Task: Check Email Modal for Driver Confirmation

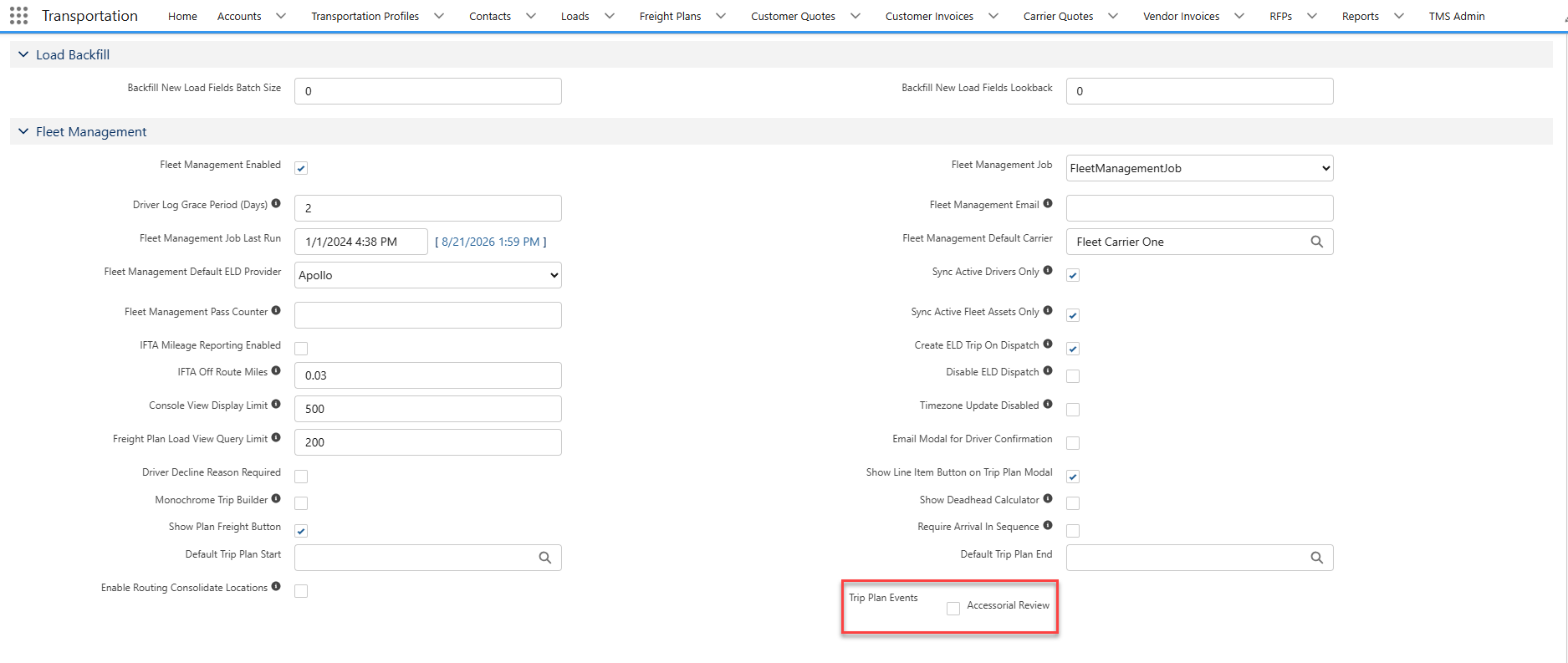Action: 1073,443
